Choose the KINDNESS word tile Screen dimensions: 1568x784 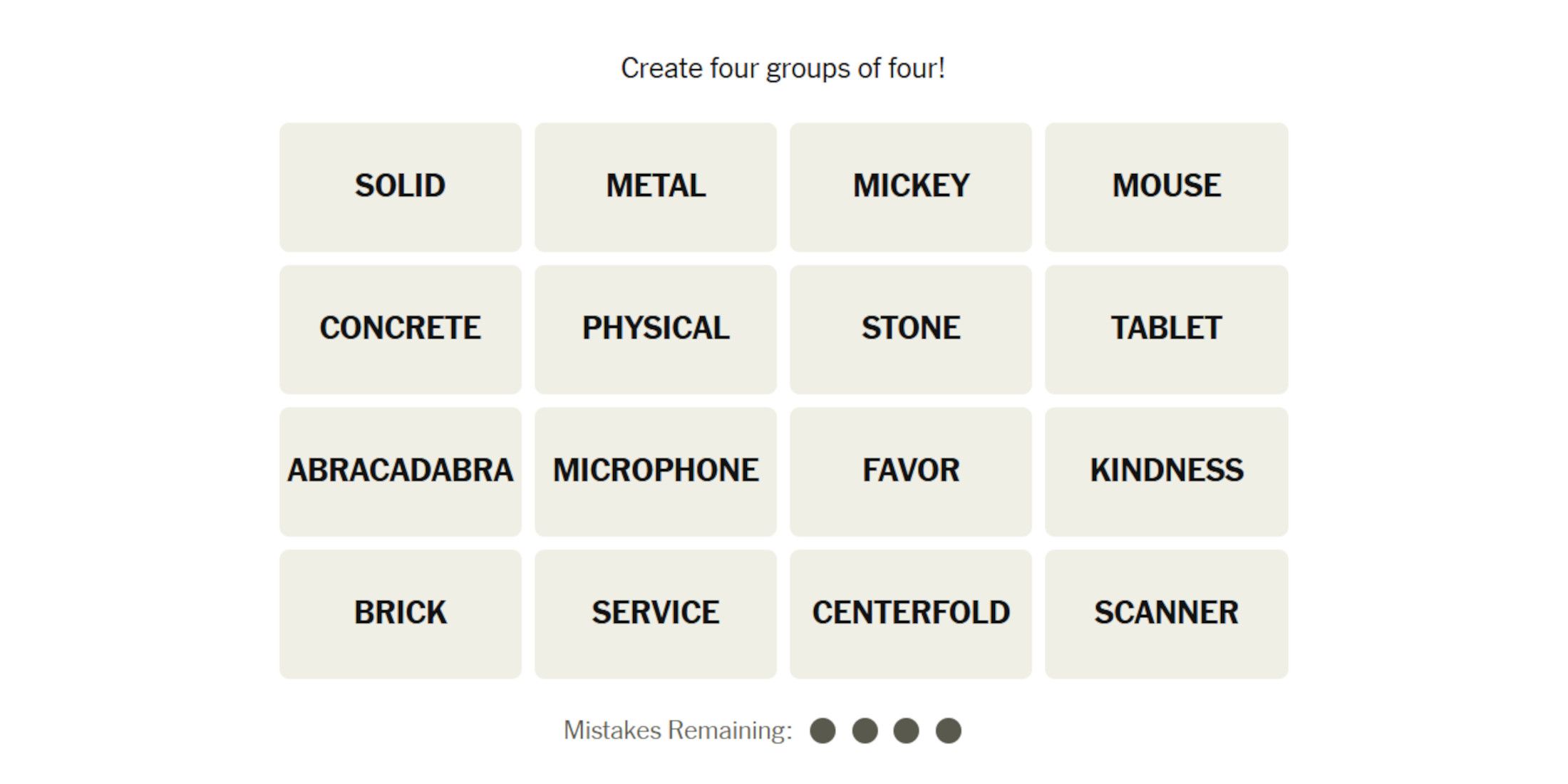click(x=1166, y=471)
